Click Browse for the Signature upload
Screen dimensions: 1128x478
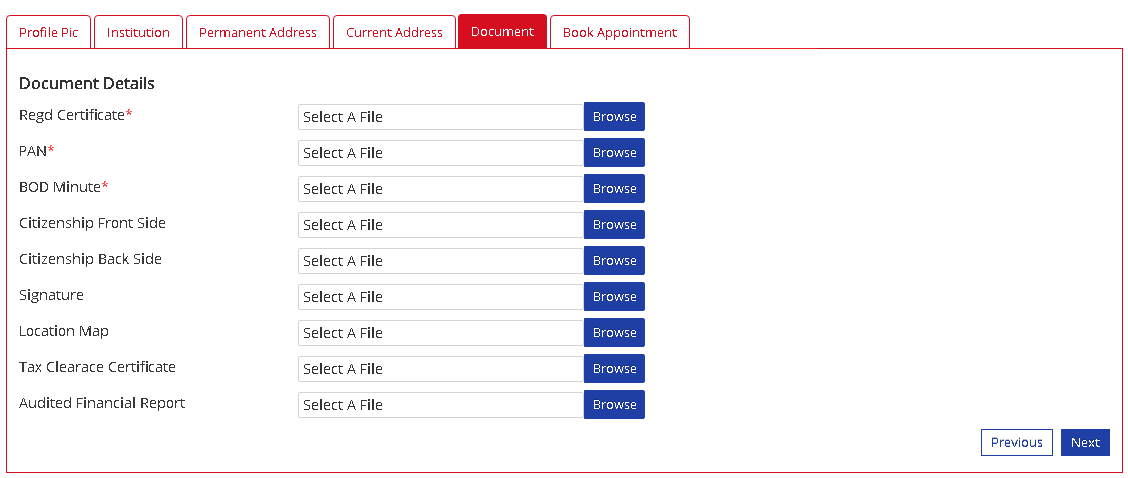(614, 297)
